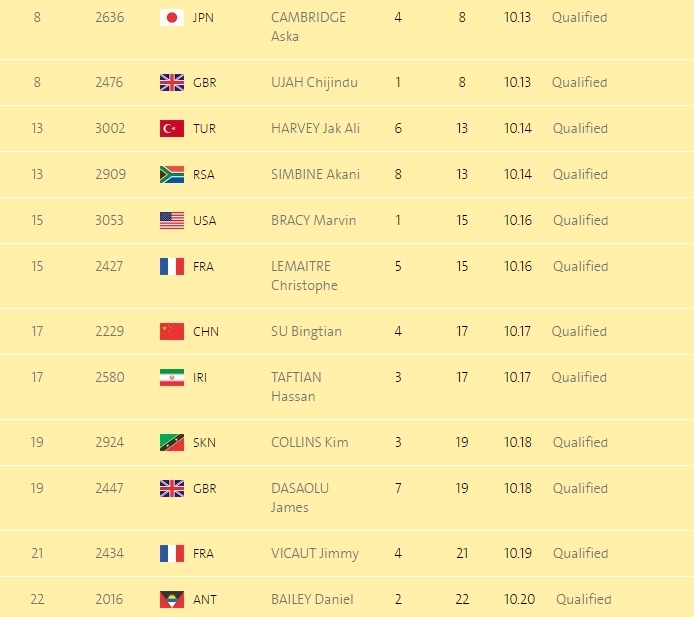Click the British flag in Ujah's row
Screen dimensions: 694x617
pos(172,82)
